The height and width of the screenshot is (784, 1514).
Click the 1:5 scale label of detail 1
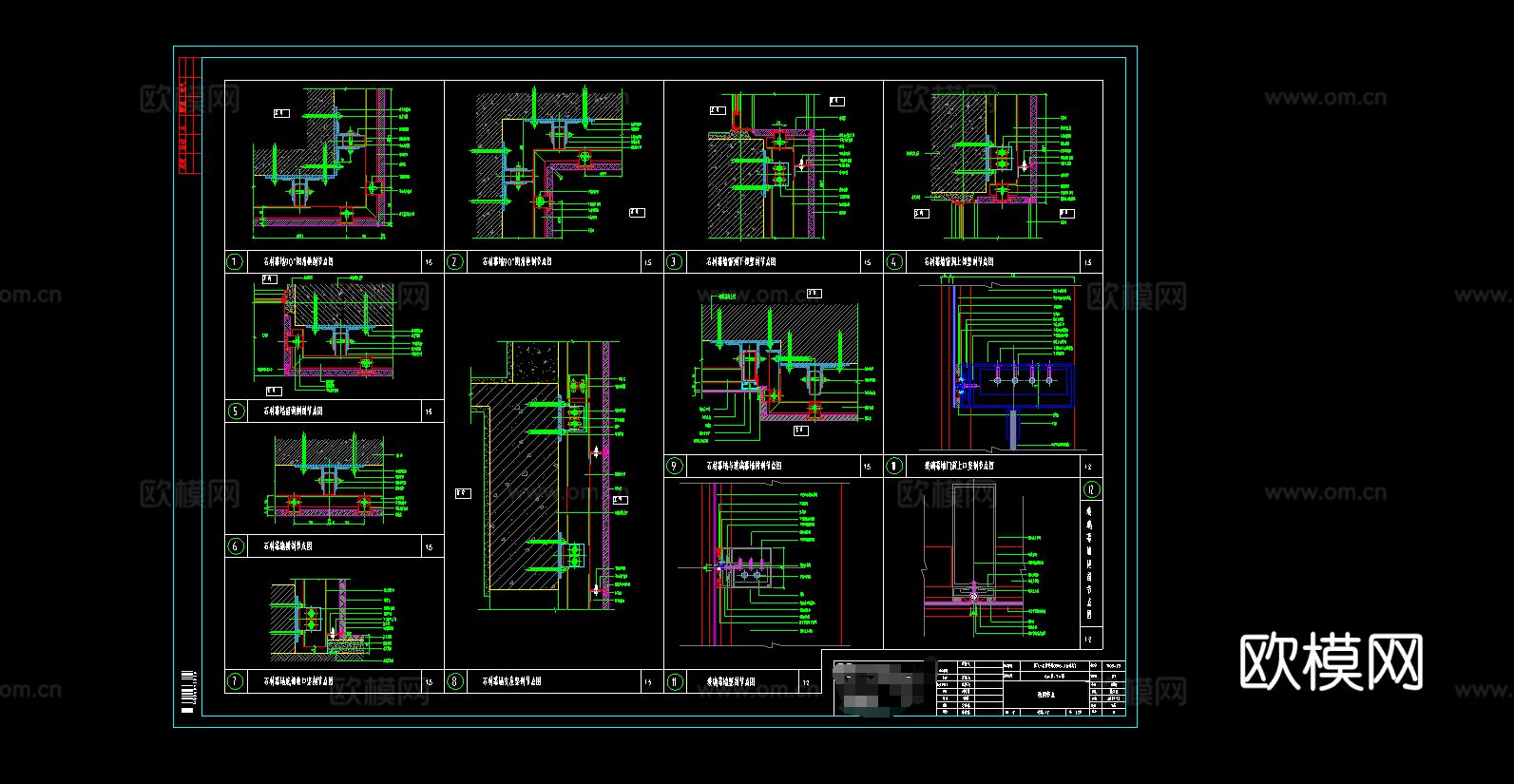[429, 262]
